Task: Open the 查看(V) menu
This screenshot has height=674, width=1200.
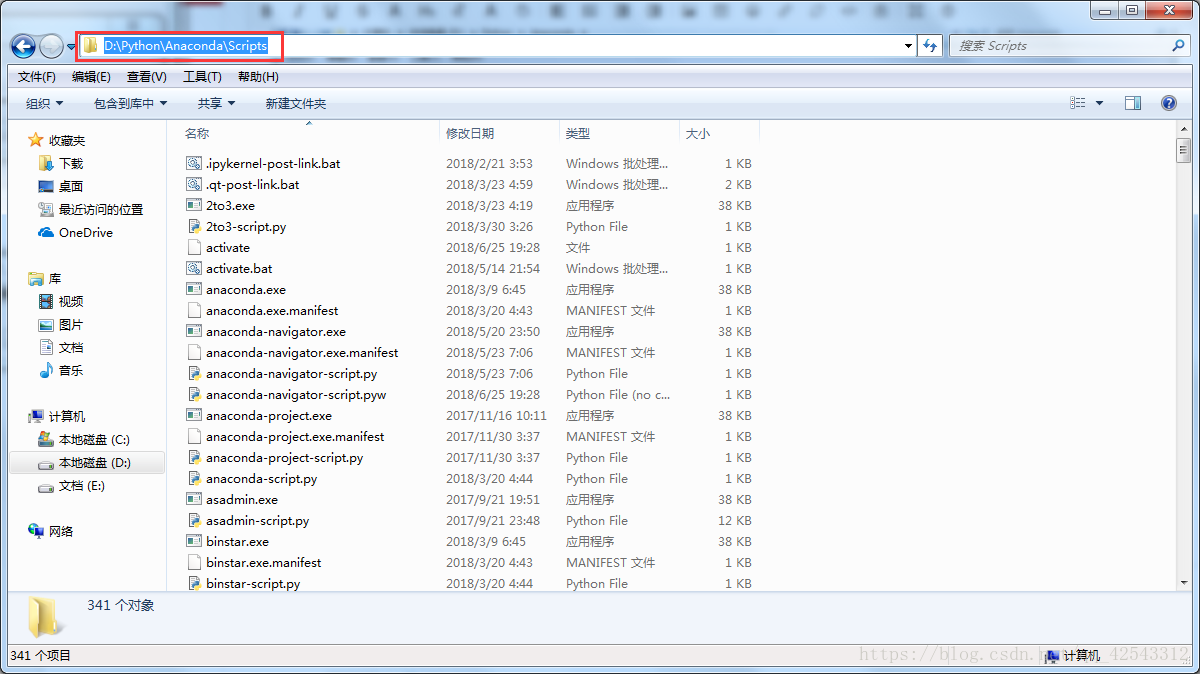Action: coord(147,77)
